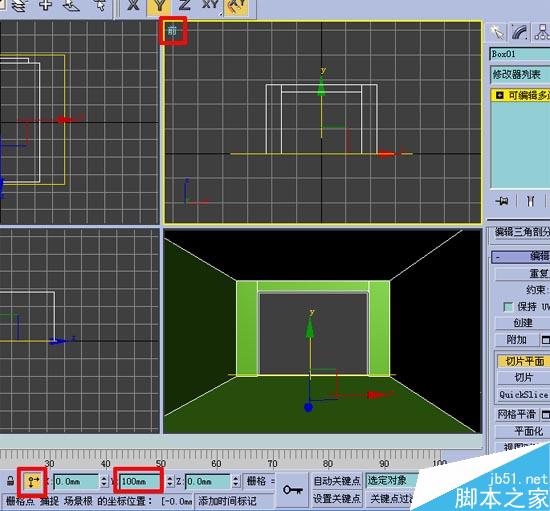The image size is (550, 511).
Task: Click the layer manager stack icon
Action: 20,6
